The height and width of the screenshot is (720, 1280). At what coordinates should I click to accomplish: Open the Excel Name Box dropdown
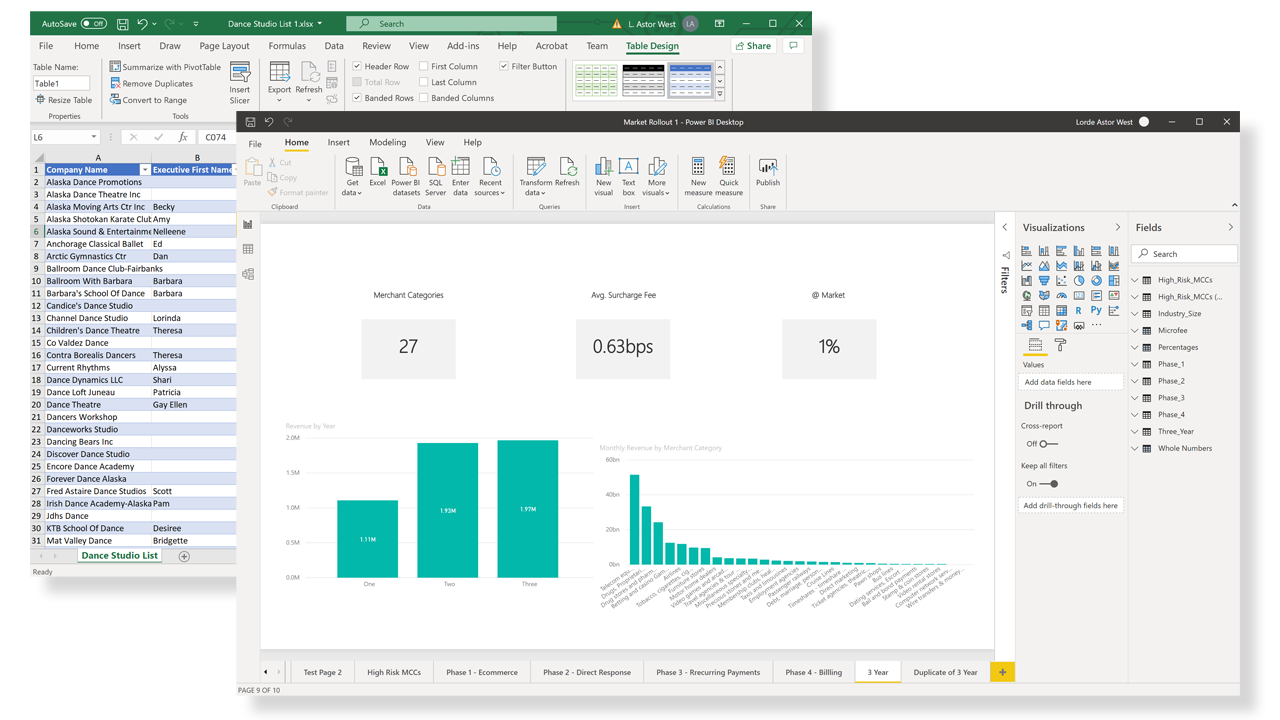point(94,137)
